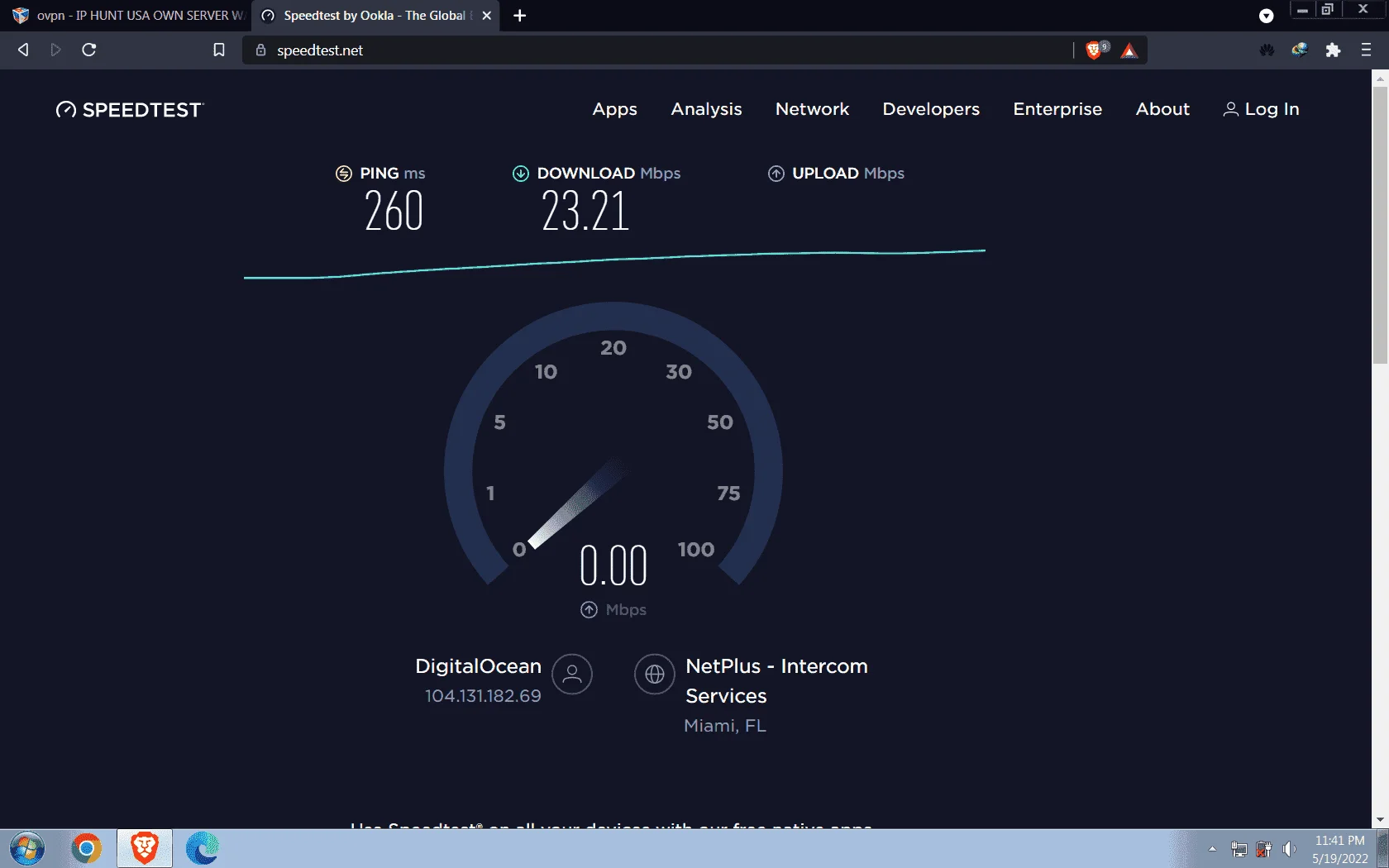Open the volume speaker icon
The height and width of the screenshot is (868, 1389).
1289,849
